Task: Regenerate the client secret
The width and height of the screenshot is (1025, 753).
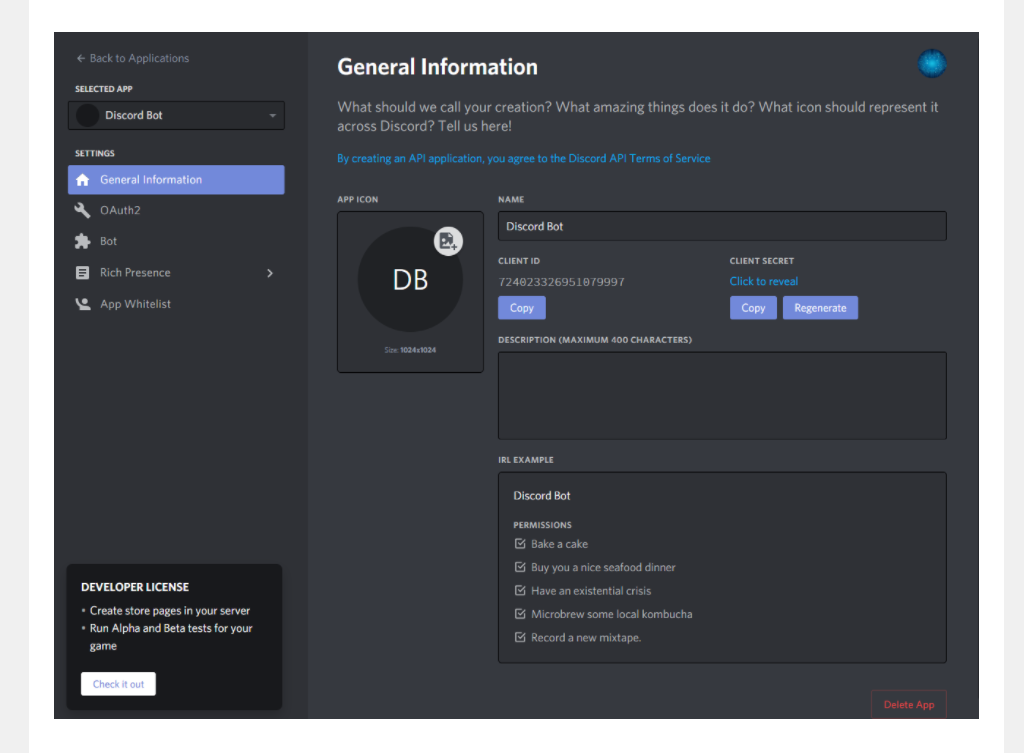Action: click(820, 308)
